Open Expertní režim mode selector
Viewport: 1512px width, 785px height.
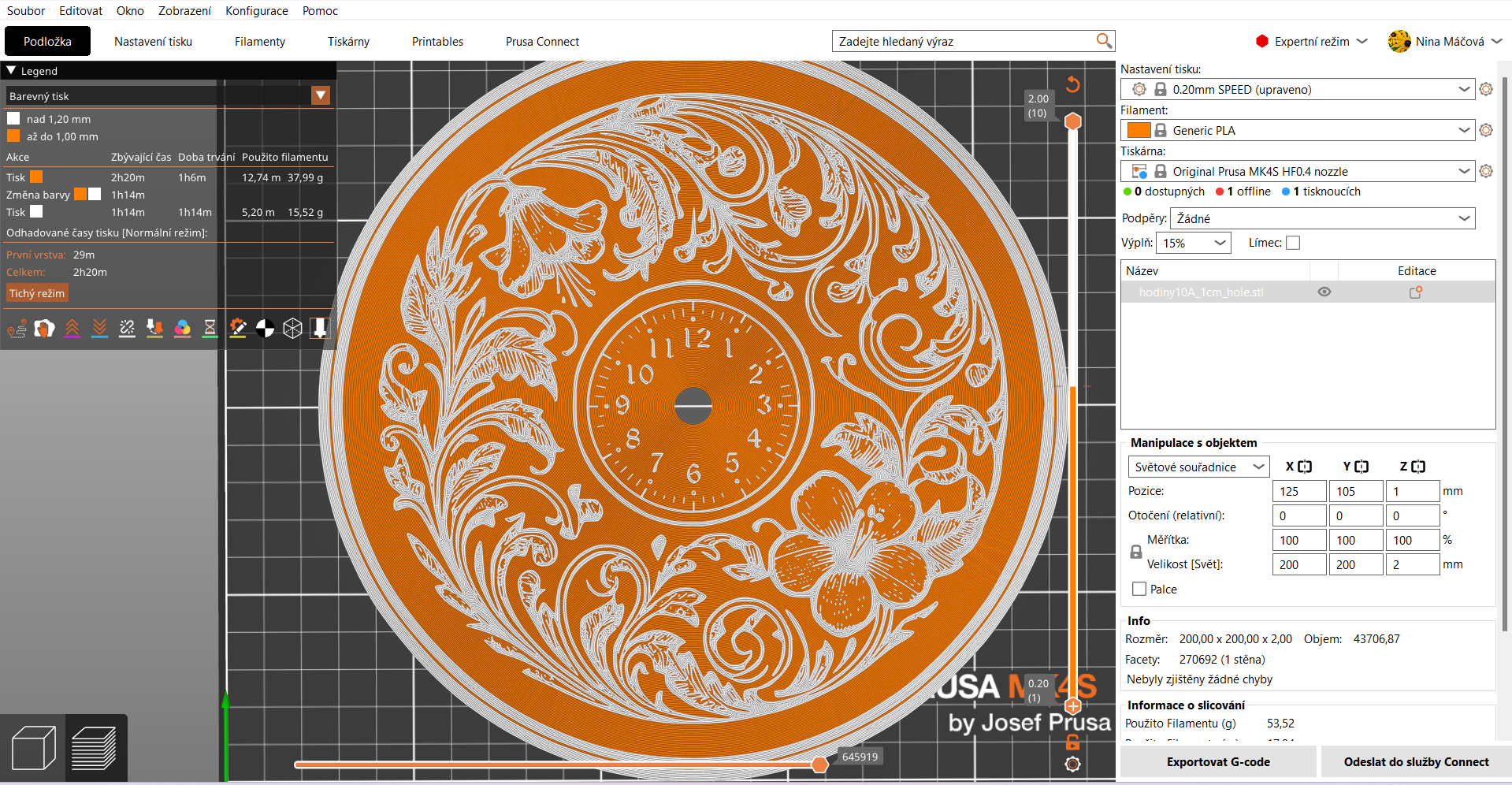tap(1312, 41)
